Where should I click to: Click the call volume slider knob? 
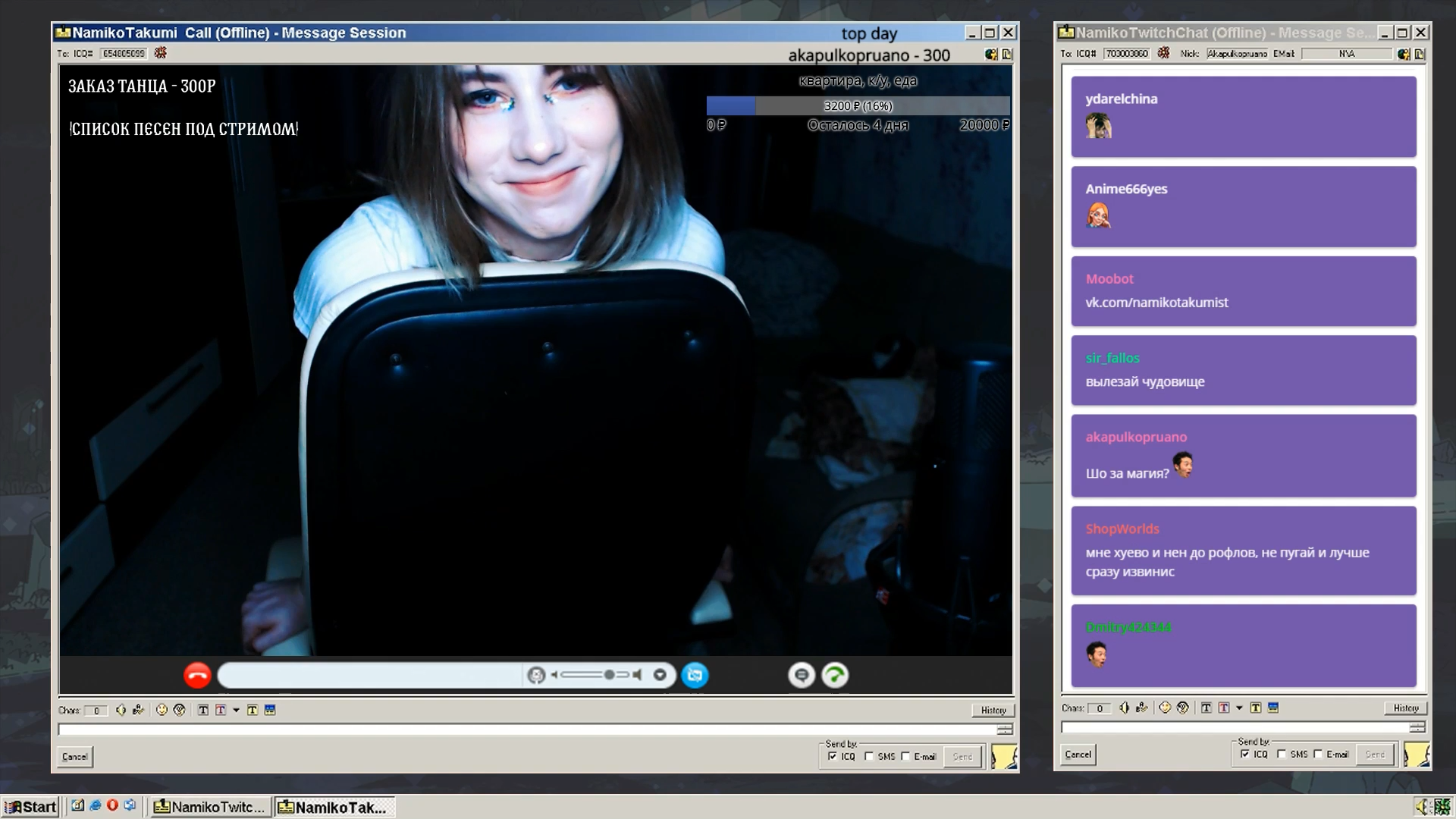pyautogui.click(x=609, y=675)
